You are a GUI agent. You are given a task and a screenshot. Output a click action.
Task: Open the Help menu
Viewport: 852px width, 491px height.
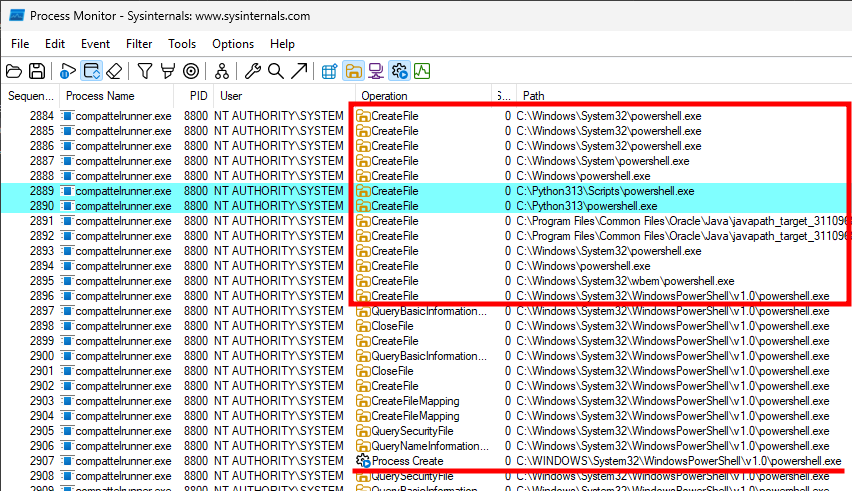click(x=283, y=44)
